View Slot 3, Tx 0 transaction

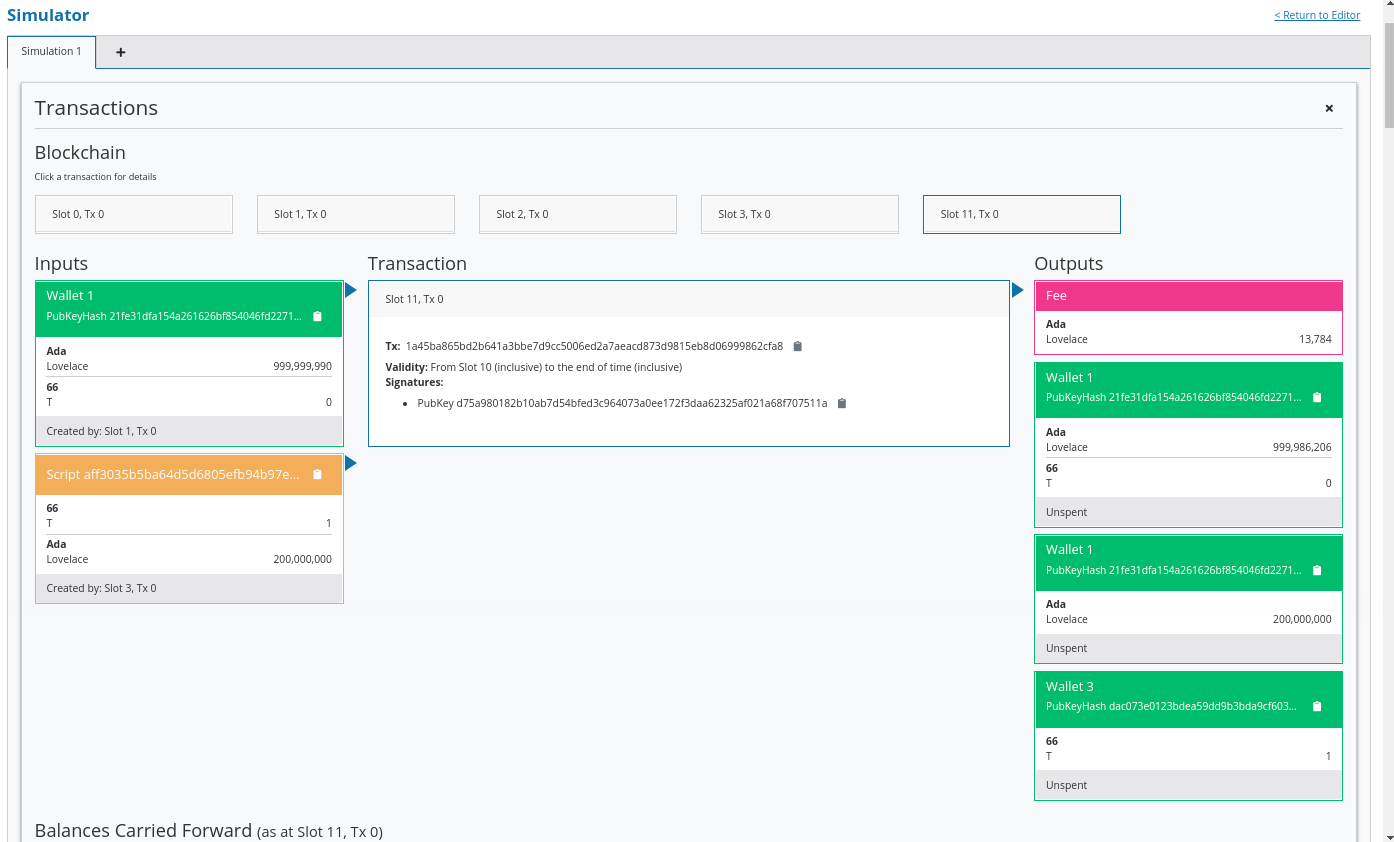coord(800,214)
